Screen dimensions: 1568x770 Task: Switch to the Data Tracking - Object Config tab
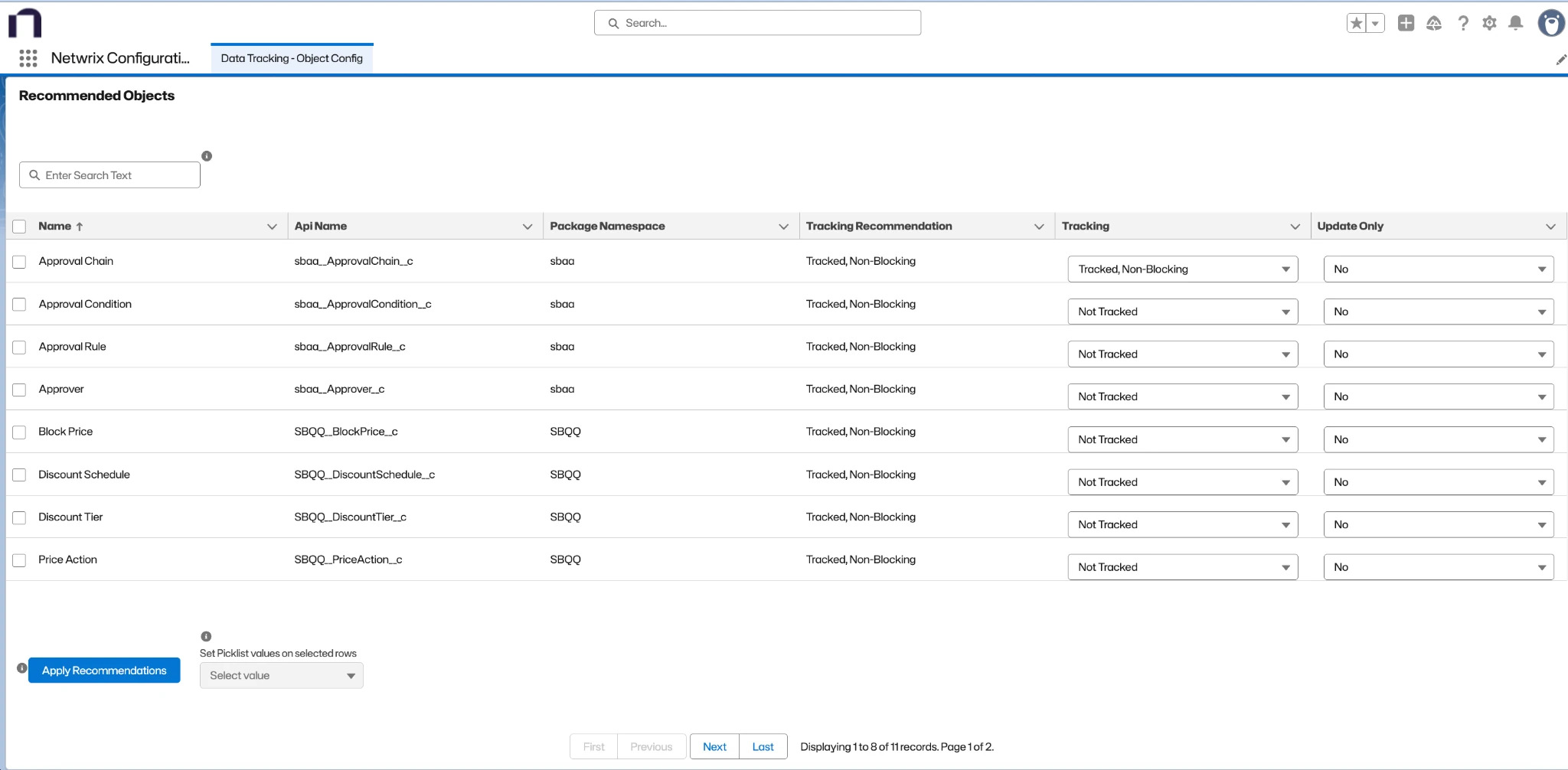(291, 57)
